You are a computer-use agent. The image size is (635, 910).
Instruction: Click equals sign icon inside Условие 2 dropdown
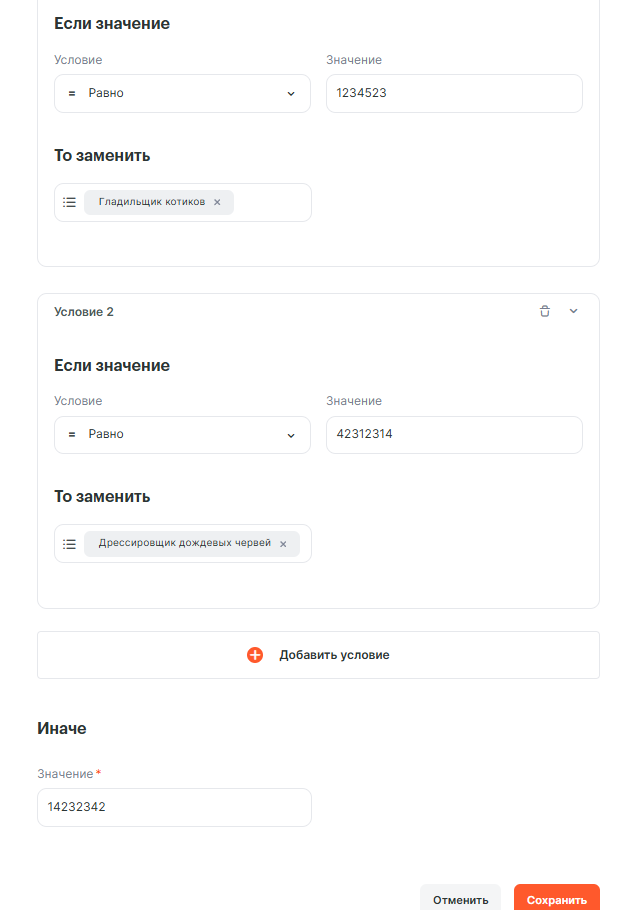(72, 435)
